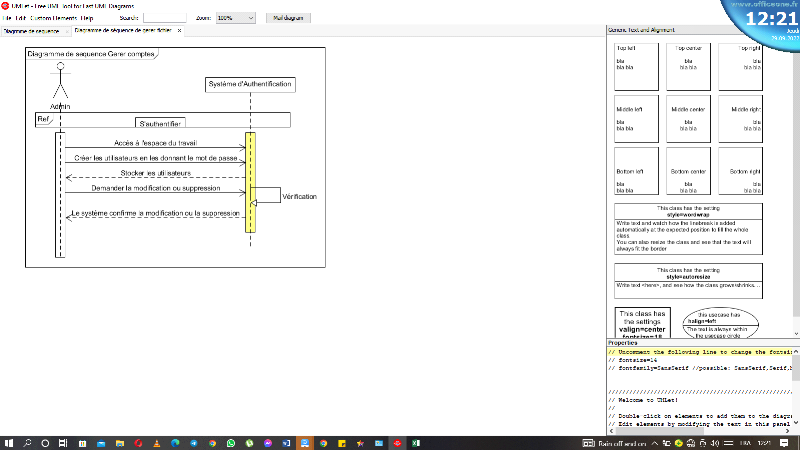Click the yellow activation bar
Viewport: 800px width, 450px height.
tap(250, 182)
